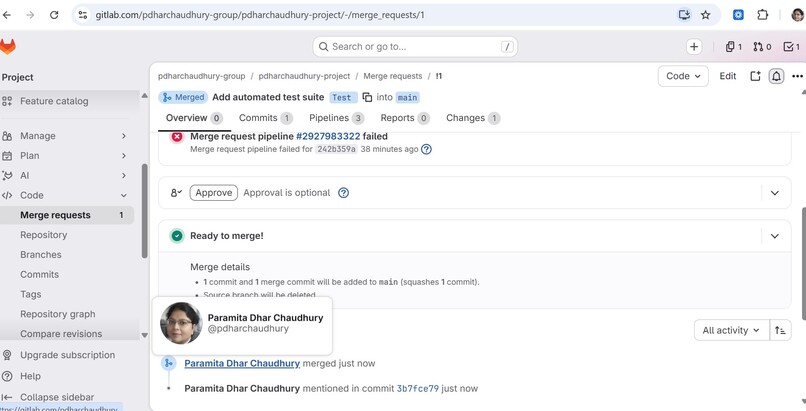Click help icon next to pipeline failed time
The image size is (806, 411).
pos(426,150)
